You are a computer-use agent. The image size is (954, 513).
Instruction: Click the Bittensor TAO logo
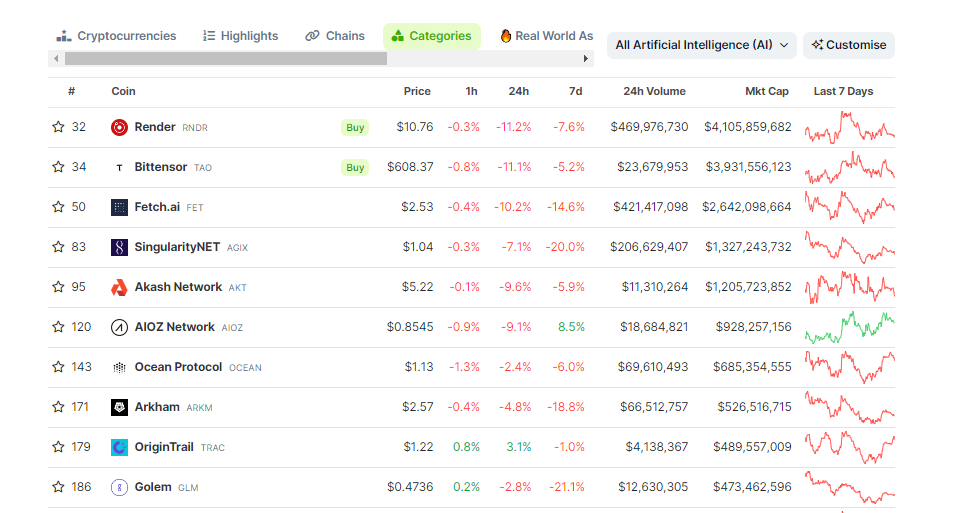click(x=119, y=167)
